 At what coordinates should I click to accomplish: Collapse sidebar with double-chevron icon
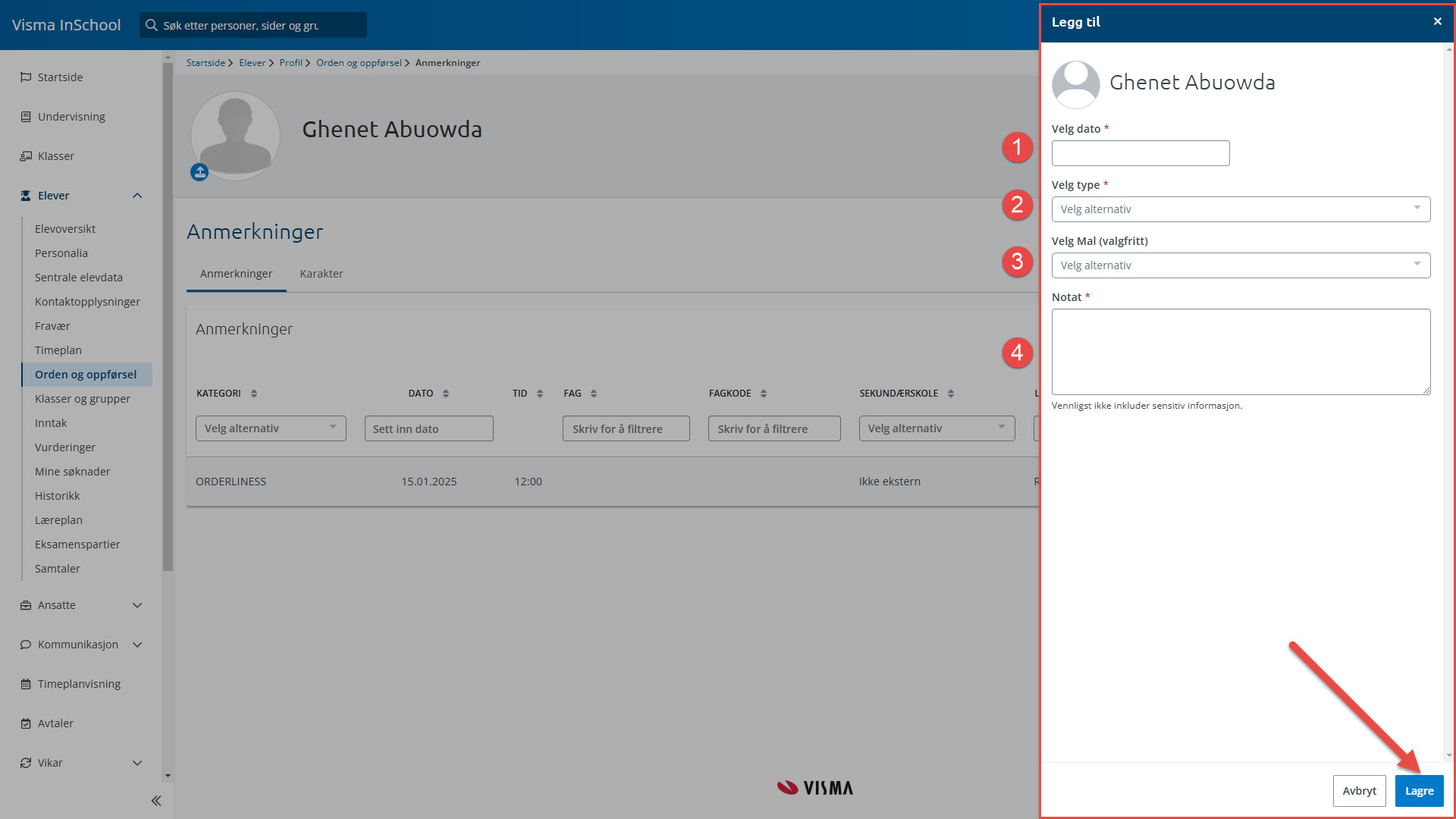[x=156, y=801]
